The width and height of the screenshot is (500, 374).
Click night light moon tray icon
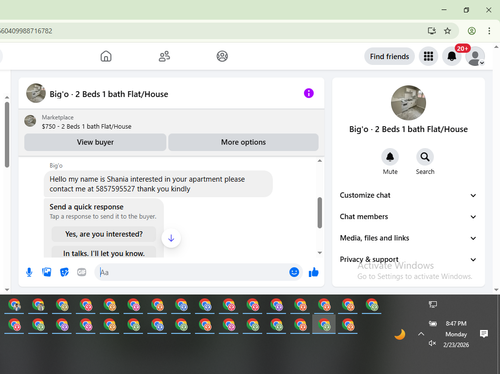[400, 334]
